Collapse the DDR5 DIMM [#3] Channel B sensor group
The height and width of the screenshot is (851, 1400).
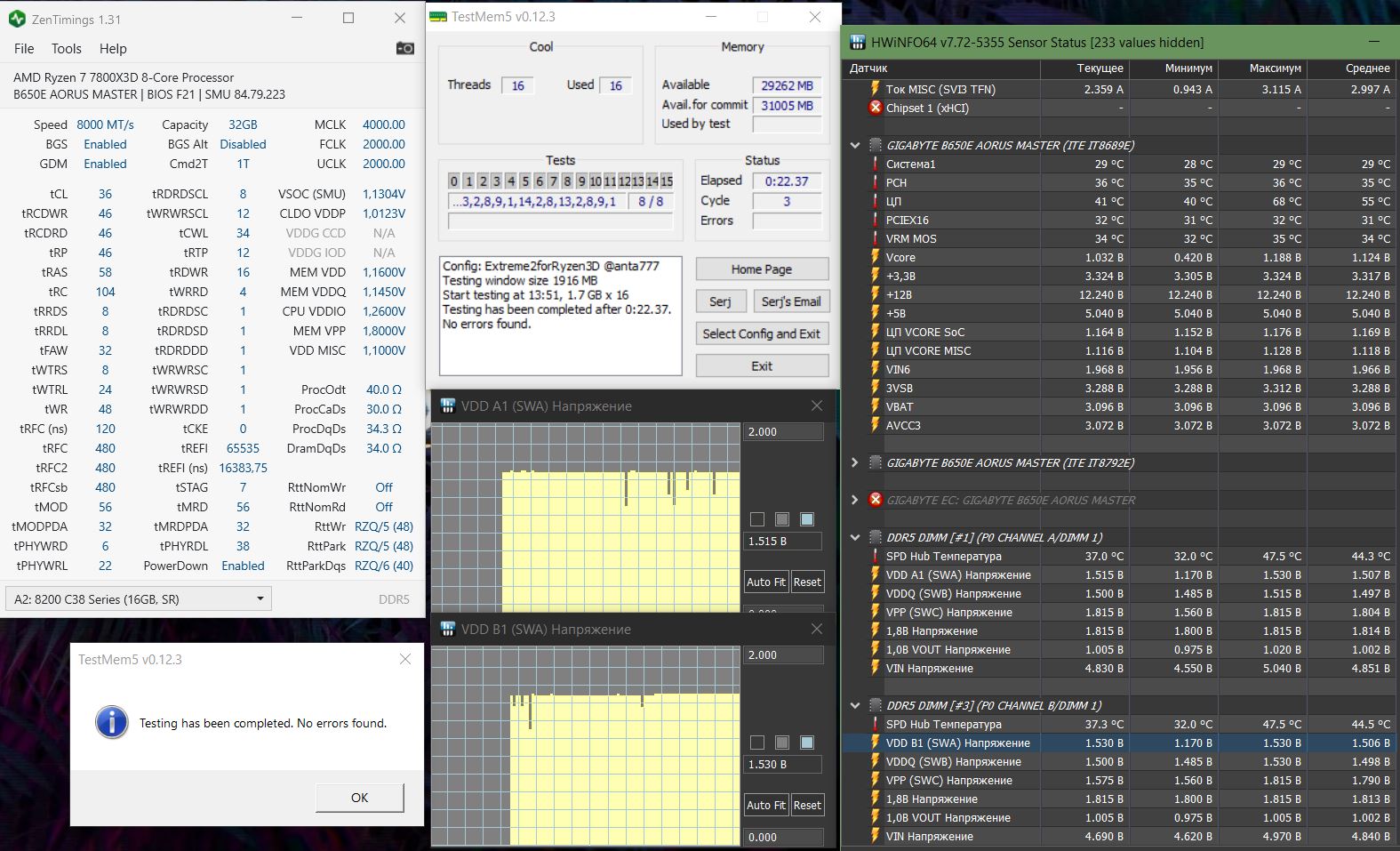pyautogui.click(x=854, y=705)
